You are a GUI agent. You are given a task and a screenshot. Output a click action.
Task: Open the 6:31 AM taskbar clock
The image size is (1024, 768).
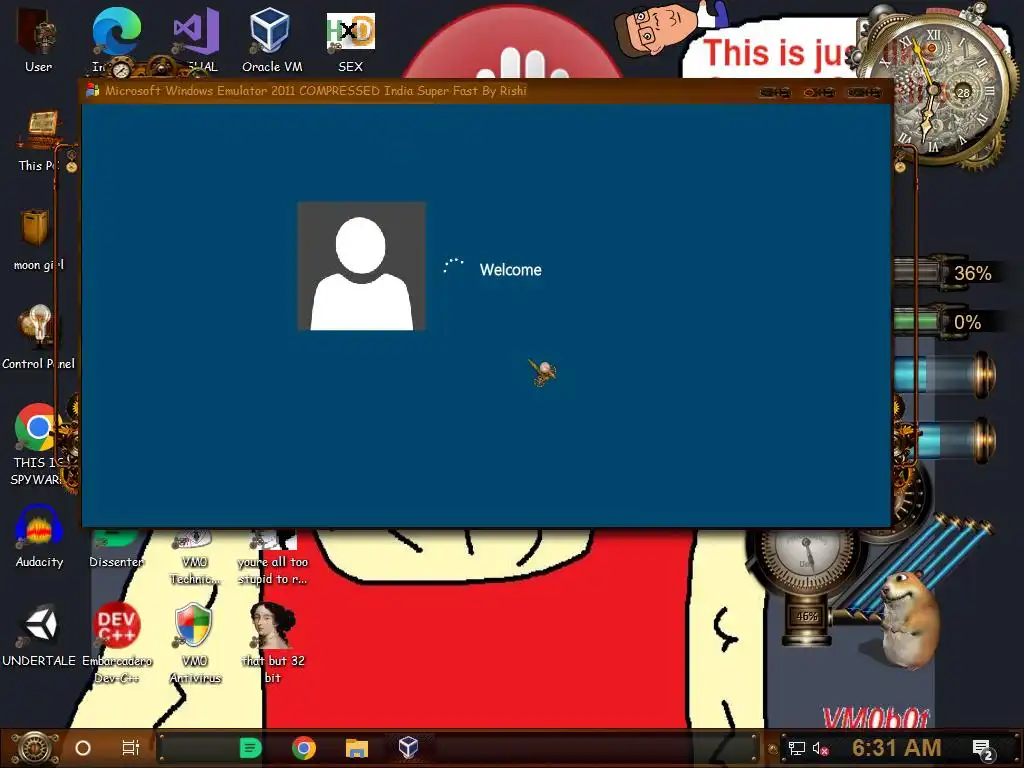pos(897,748)
